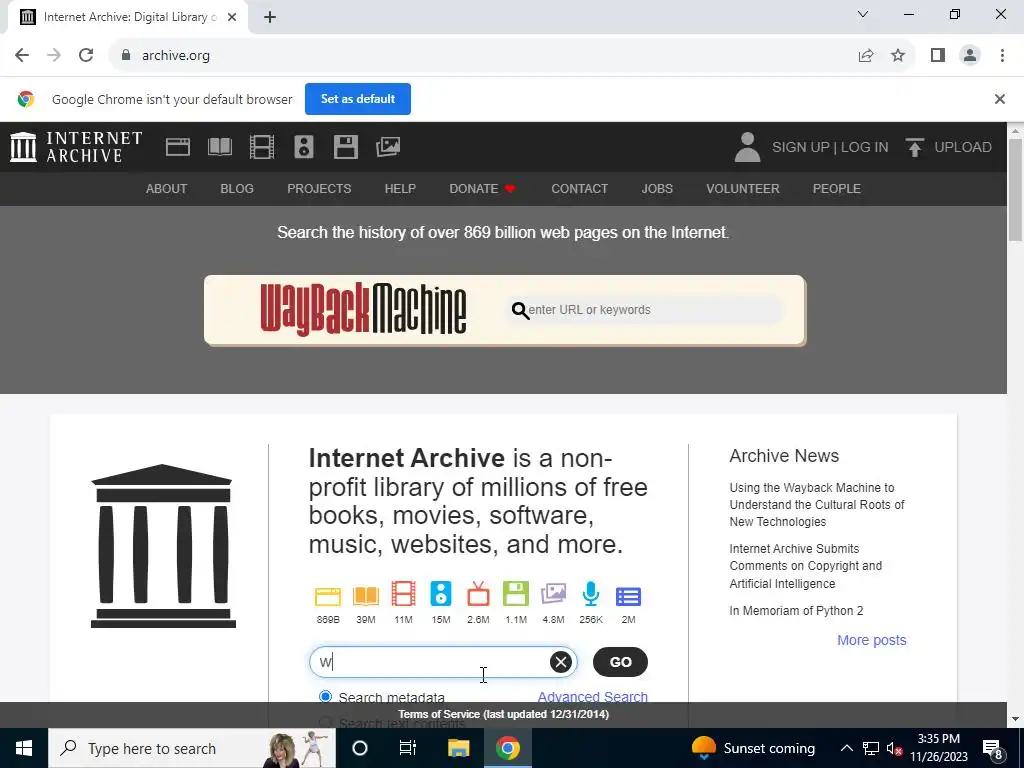1024x768 pixels.
Task: Click the share page icon in address bar
Action: pyautogui.click(x=865, y=56)
